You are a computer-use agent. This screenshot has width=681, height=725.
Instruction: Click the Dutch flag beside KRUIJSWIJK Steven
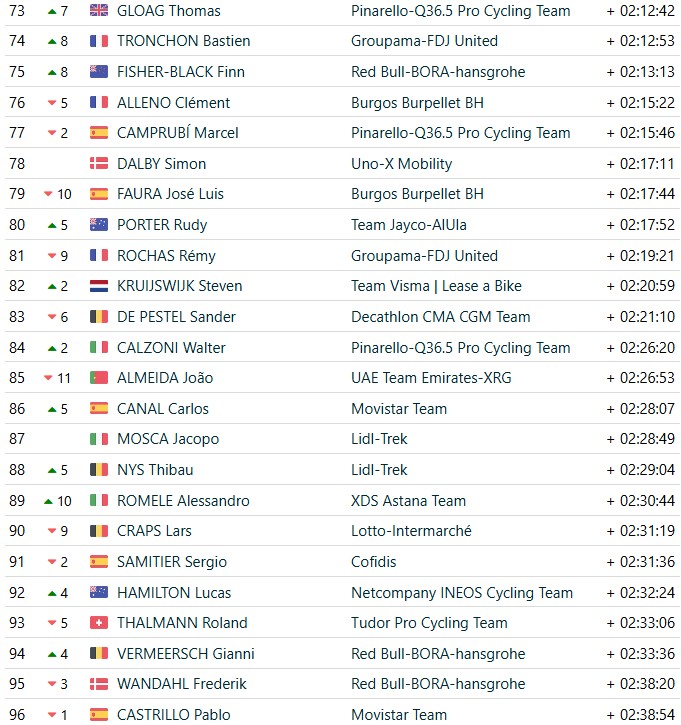point(98,286)
